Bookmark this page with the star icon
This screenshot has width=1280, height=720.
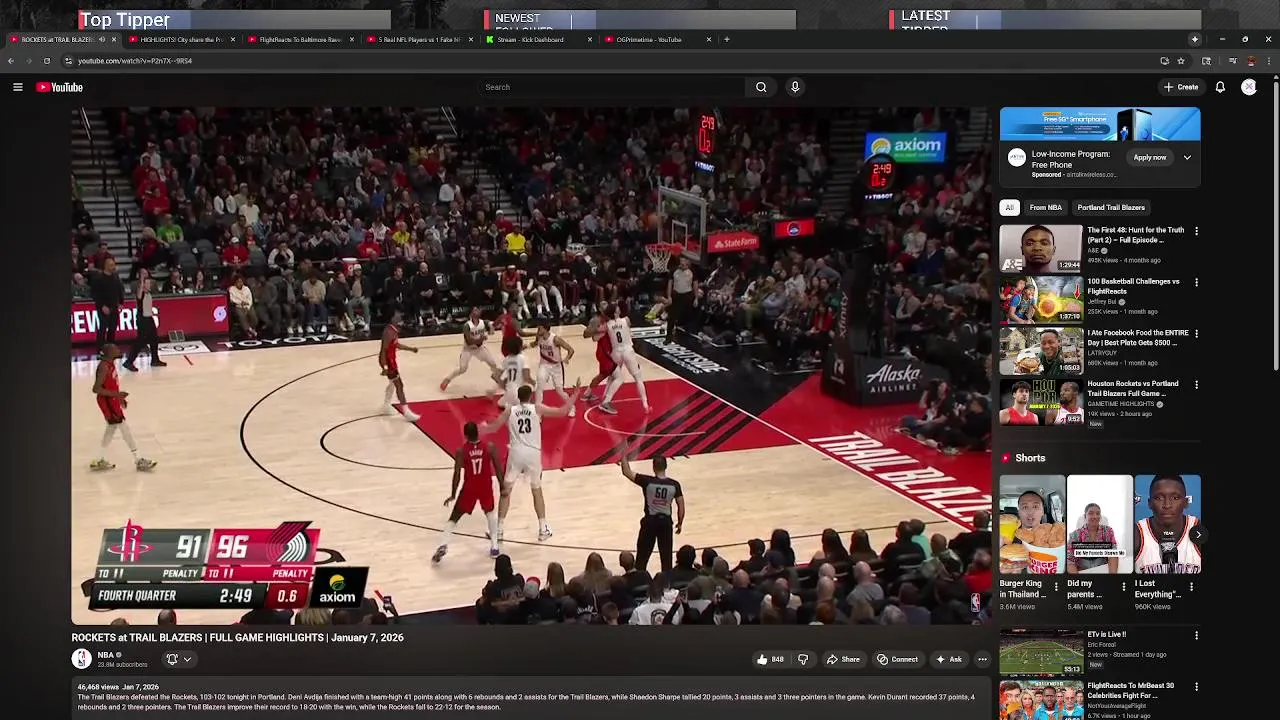tap(1181, 61)
